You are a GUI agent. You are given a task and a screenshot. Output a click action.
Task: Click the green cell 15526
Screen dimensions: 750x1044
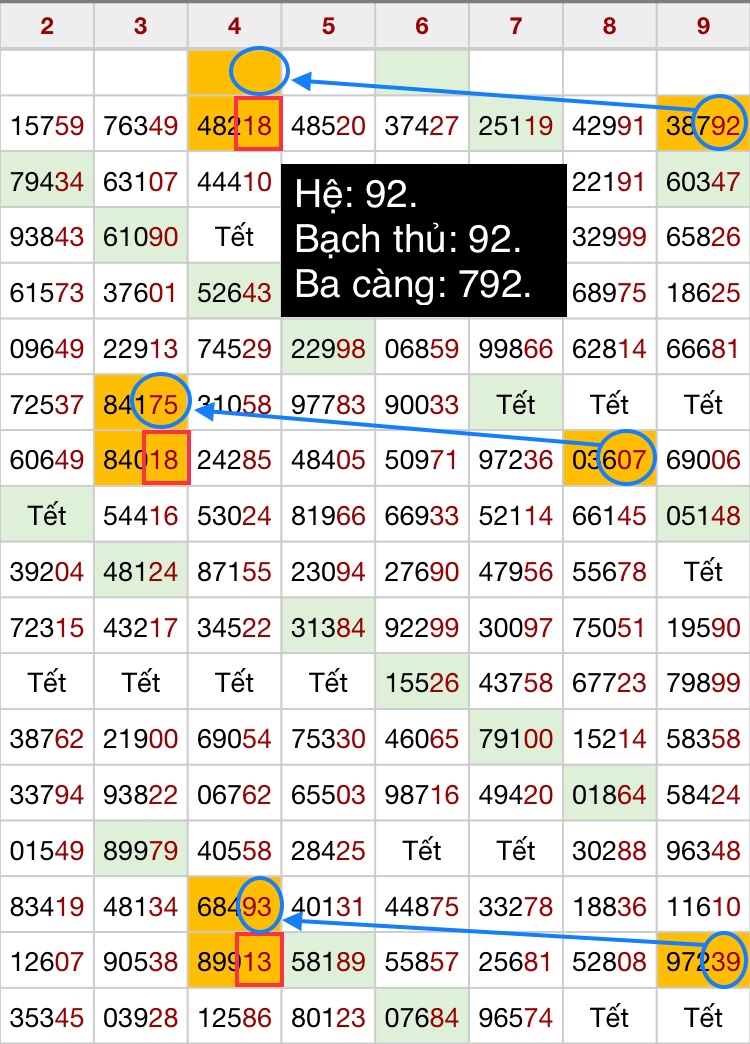422,682
